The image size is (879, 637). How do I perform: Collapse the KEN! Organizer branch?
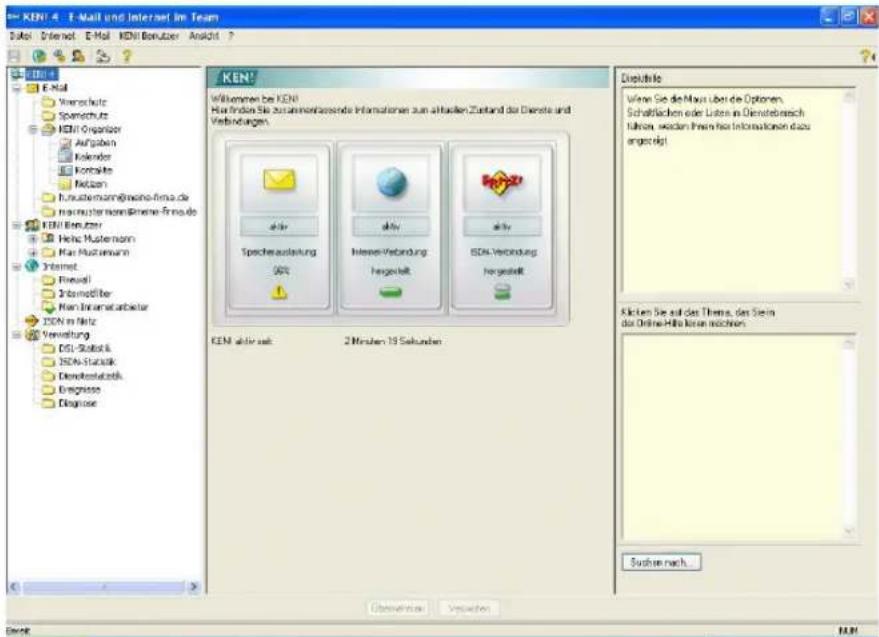click(33, 129)
